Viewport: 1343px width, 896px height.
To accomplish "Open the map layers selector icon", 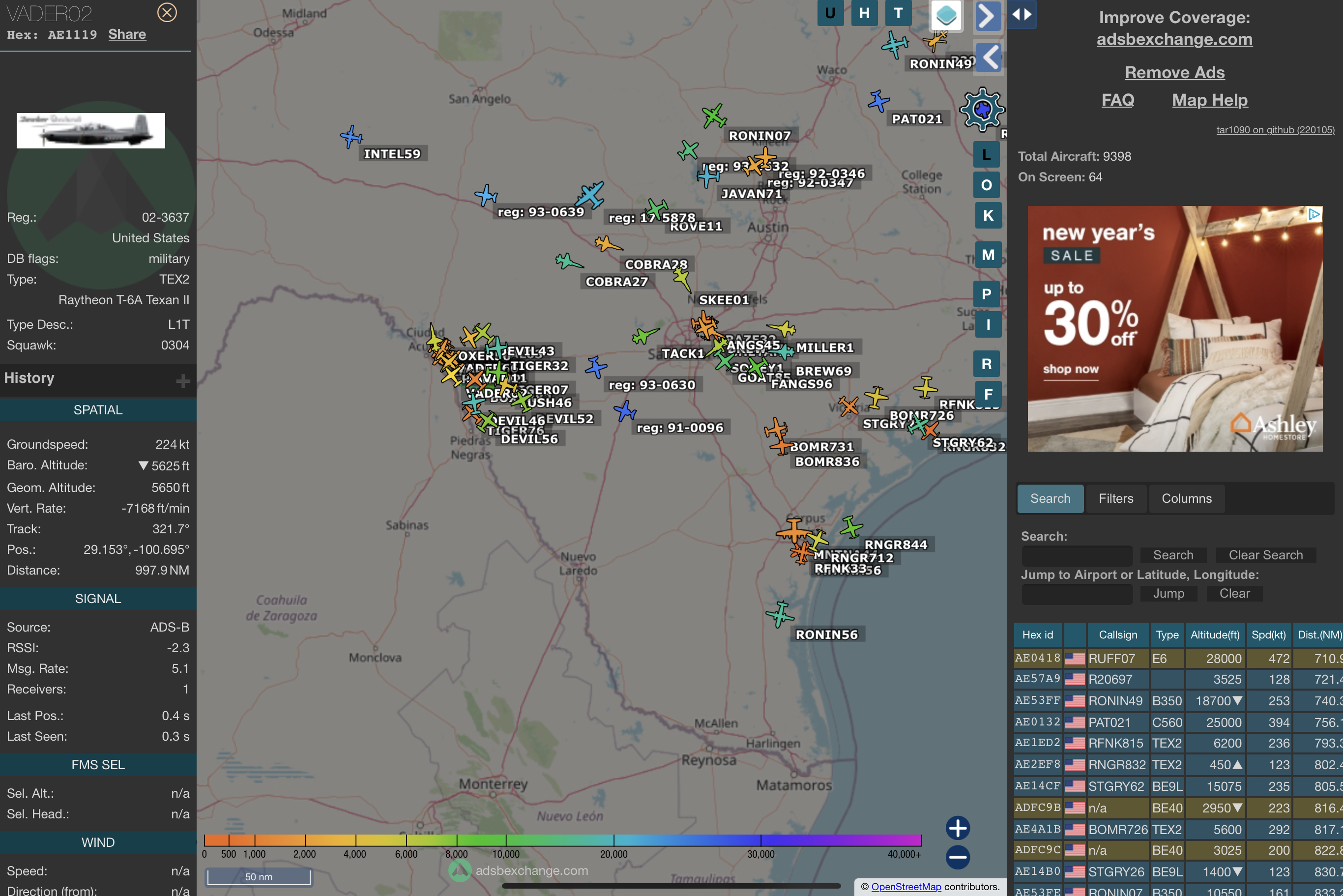I will click(946, 15).
